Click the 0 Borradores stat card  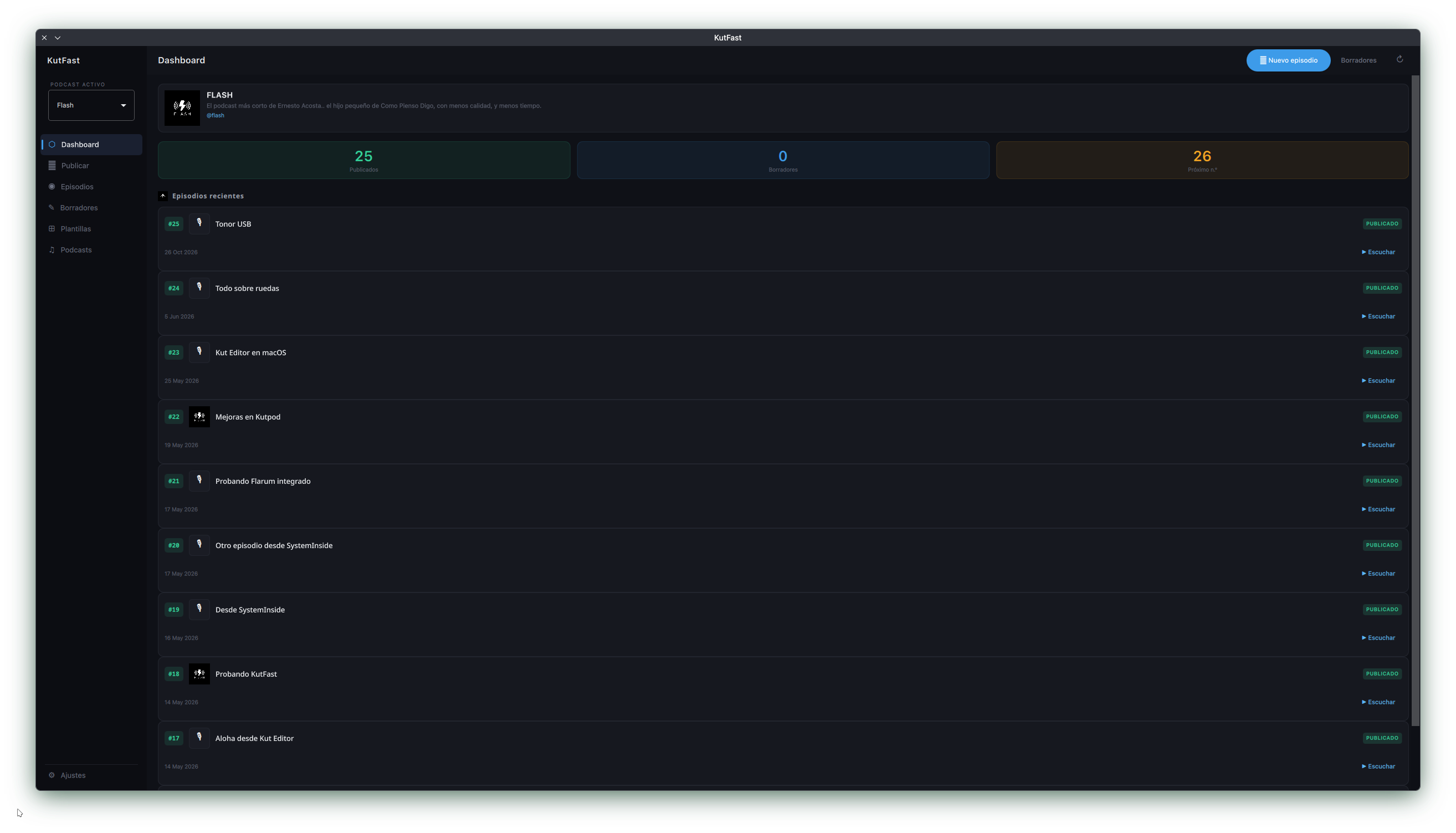point(783,161)
